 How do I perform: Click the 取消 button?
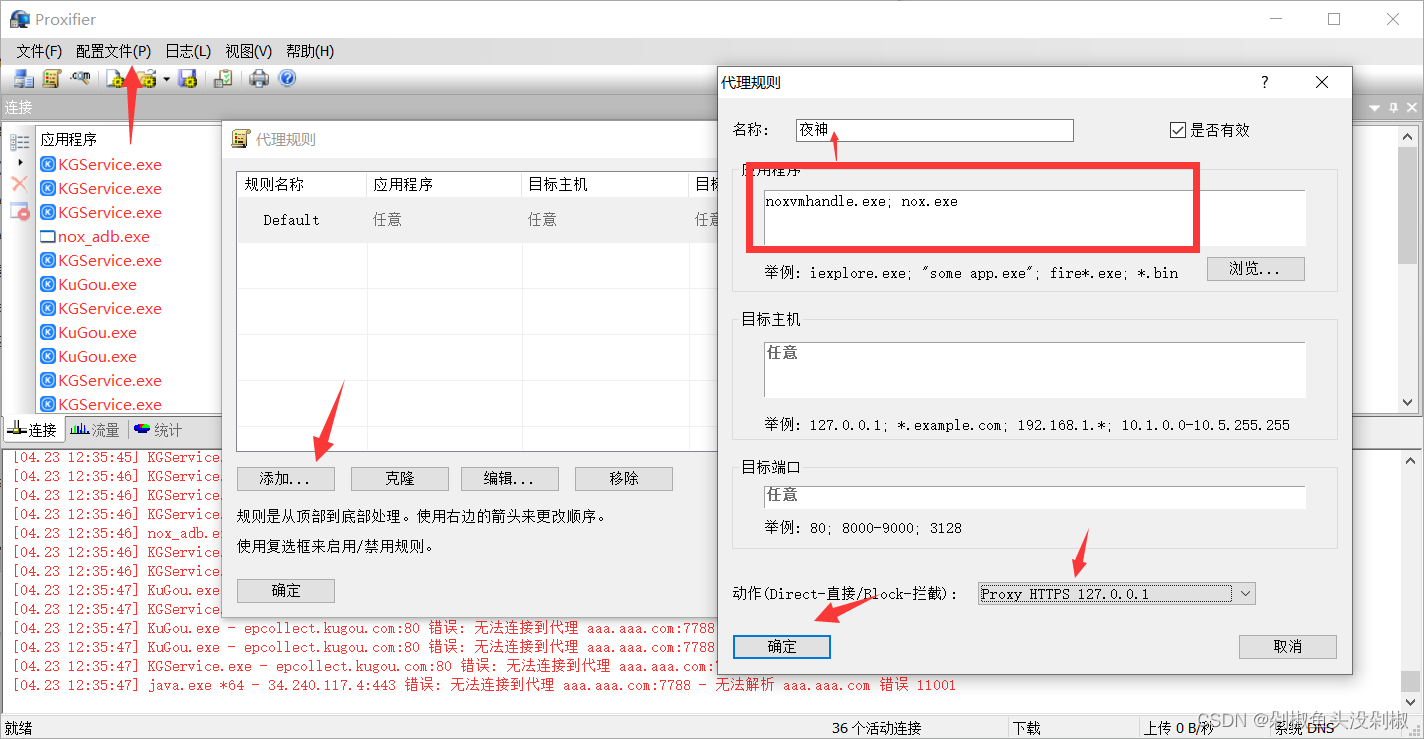pos(1288,647)
